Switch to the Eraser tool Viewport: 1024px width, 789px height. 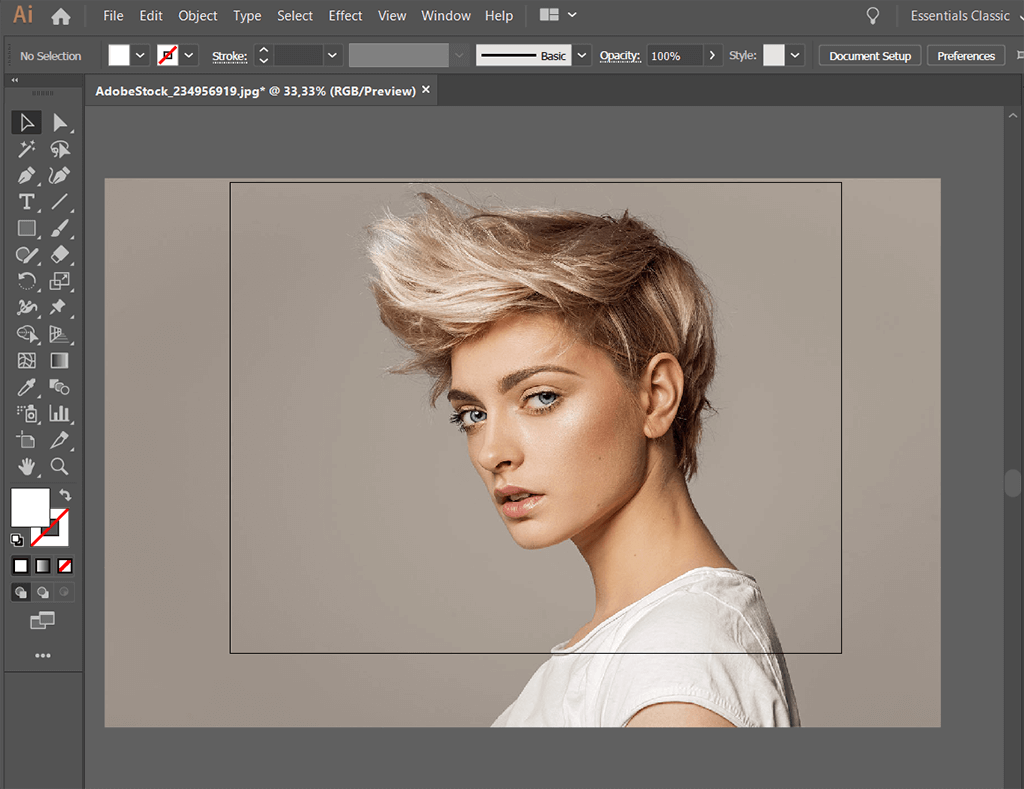pyautogui.click(x=61, y=255)
